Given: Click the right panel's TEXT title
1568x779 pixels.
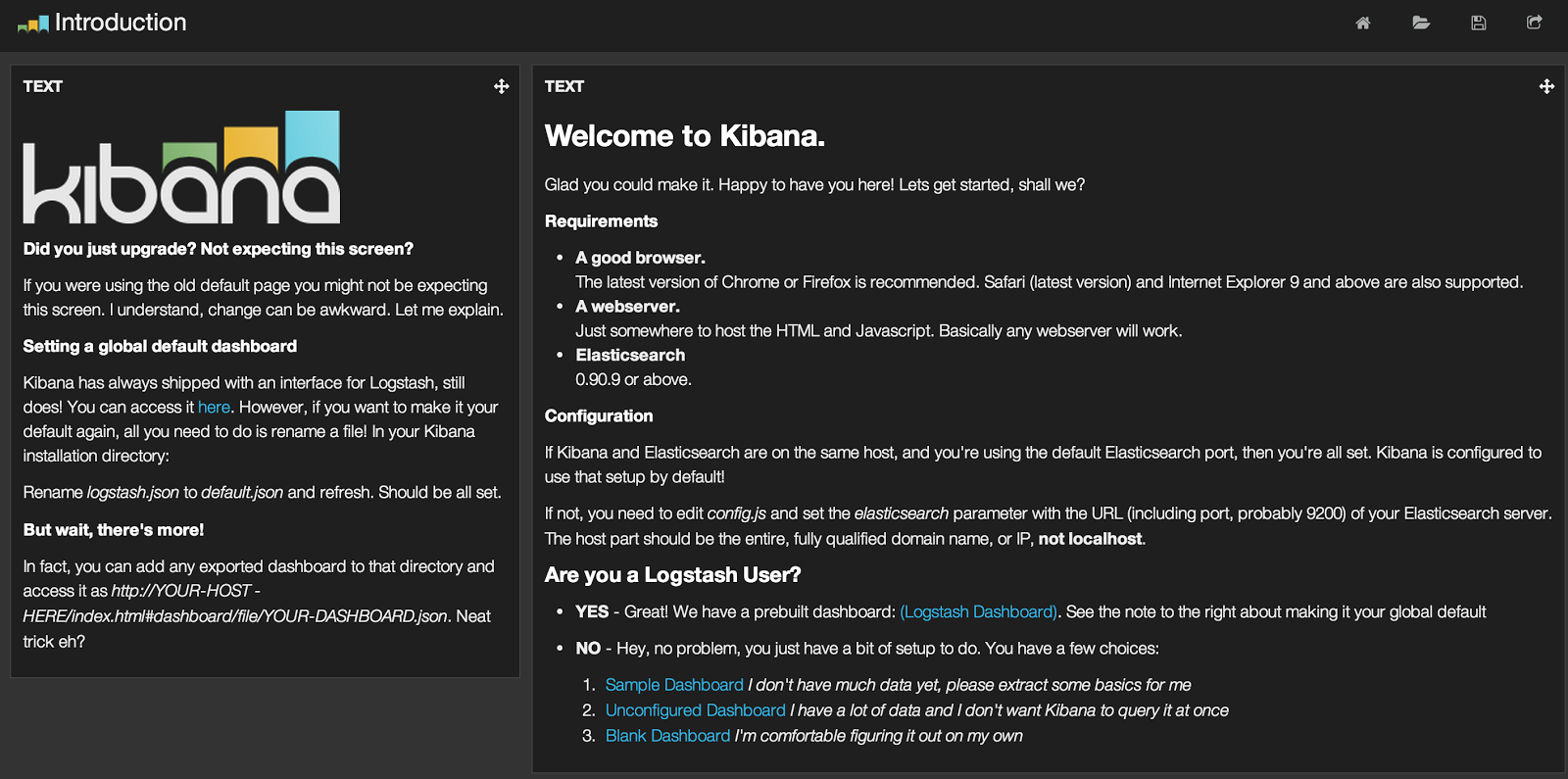Looking at the screenshot, I should [x=564, y=86].
